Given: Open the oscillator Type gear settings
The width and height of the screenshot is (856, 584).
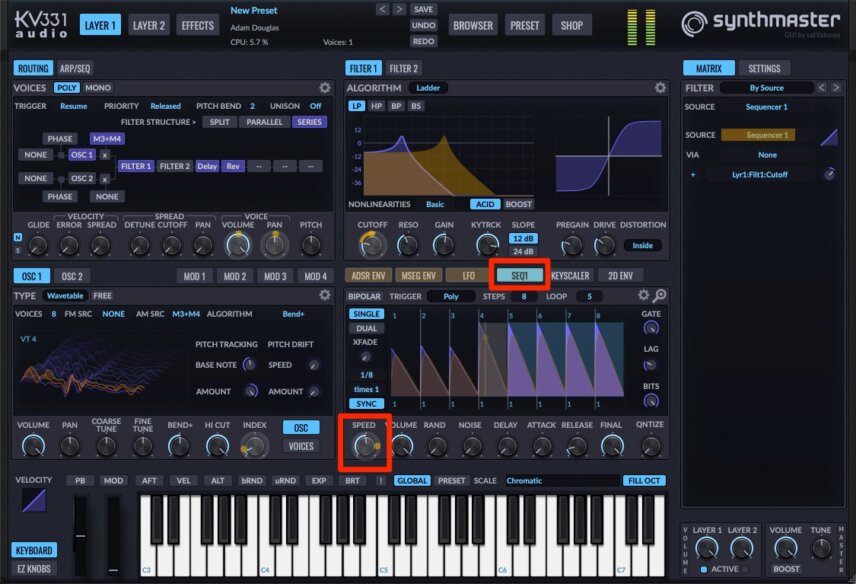Looking at the screenshot, I should click(325, 295).
